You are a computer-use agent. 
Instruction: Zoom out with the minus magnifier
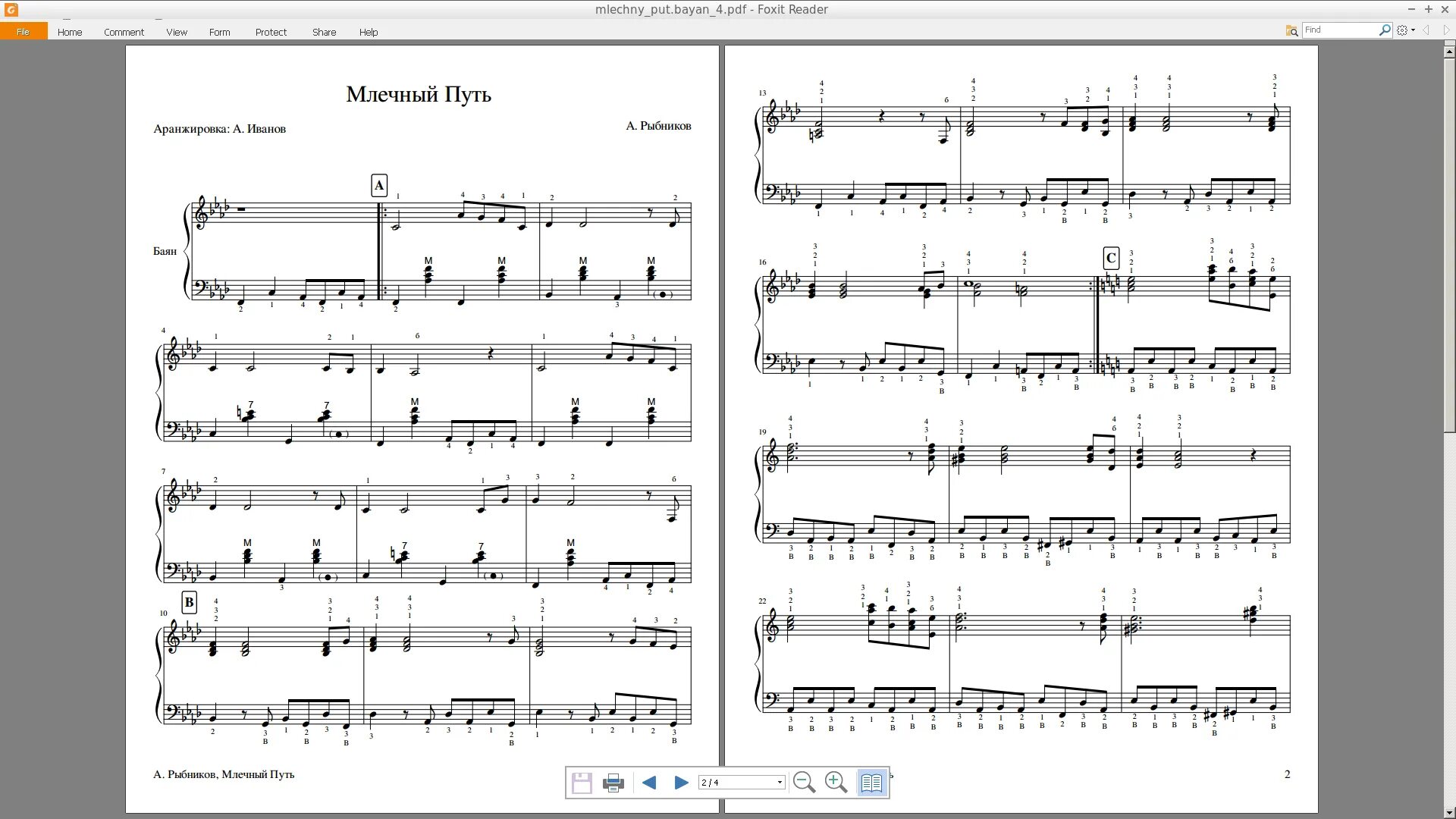click(x=804, y=783)
